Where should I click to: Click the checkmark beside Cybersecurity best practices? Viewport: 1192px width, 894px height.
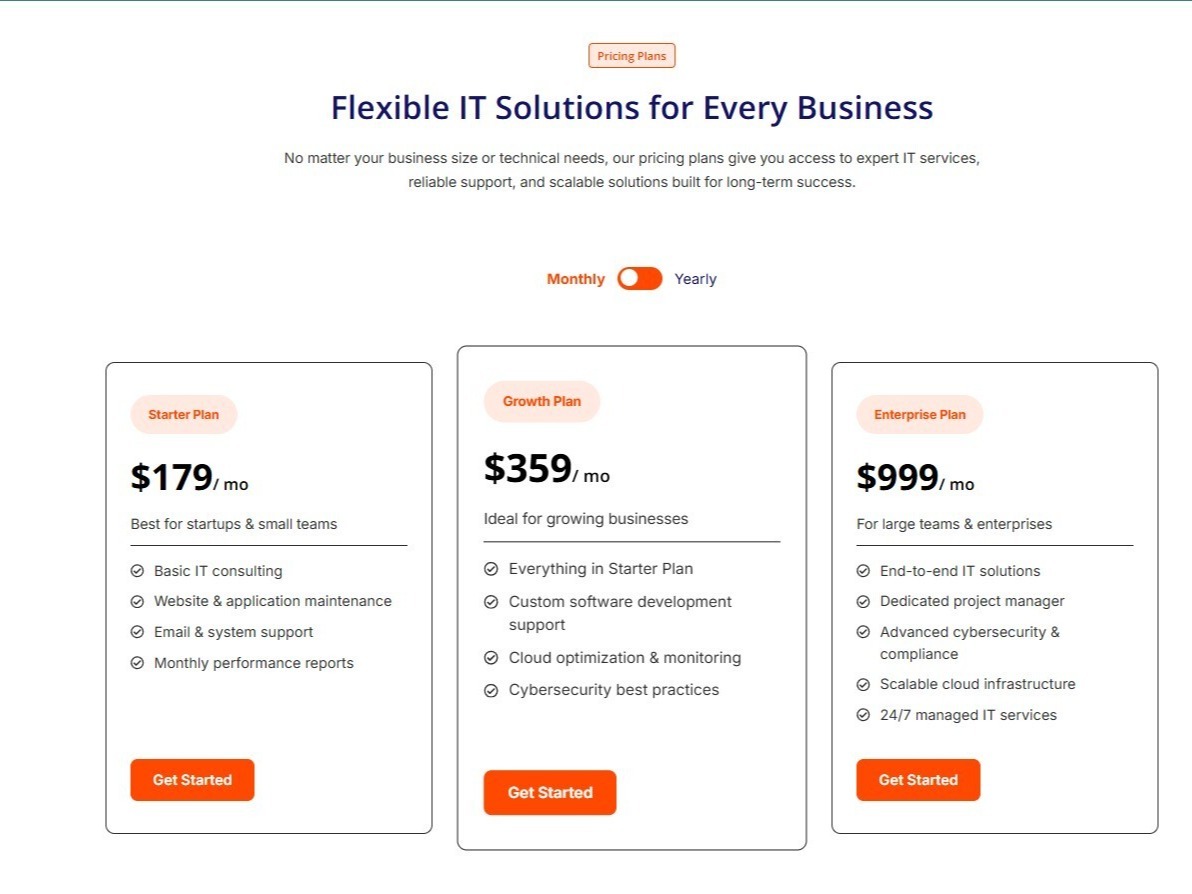point(490,690)
